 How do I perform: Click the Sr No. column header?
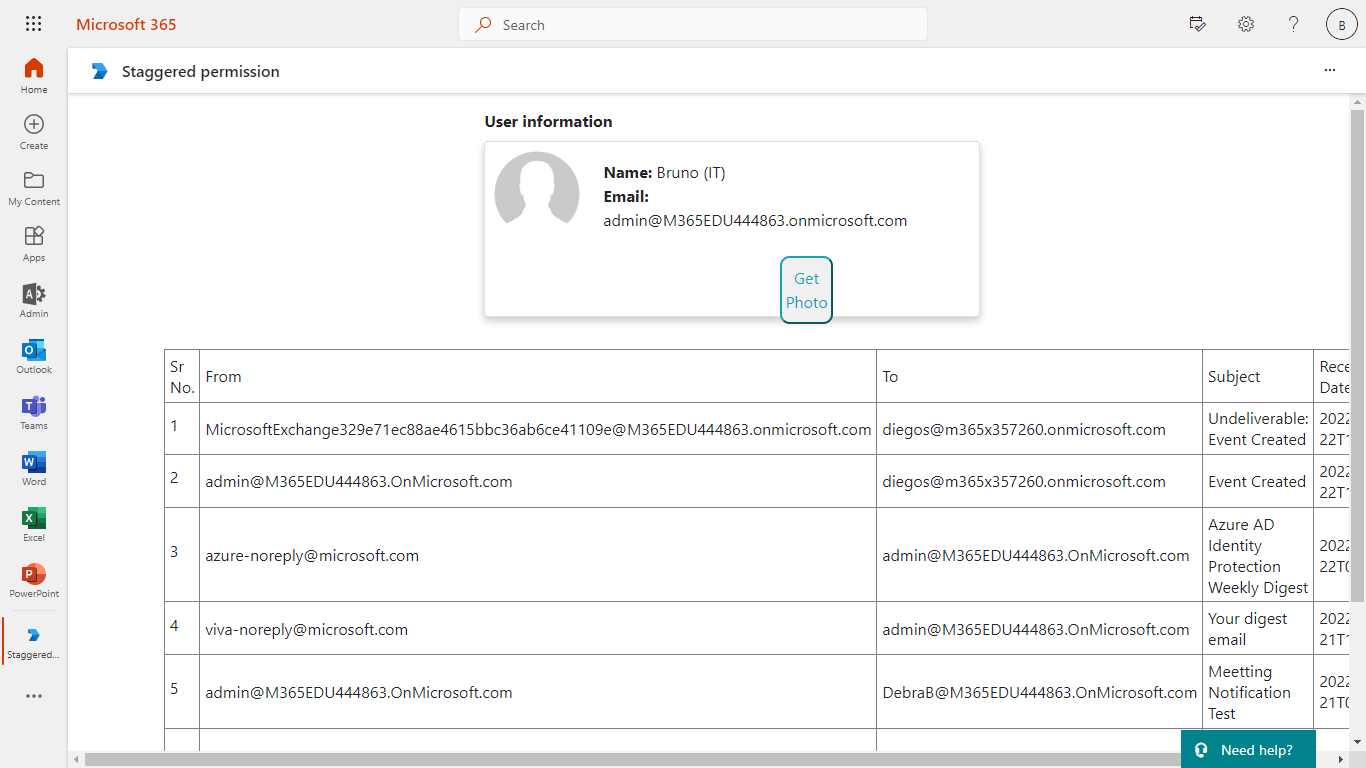tap(182, 376)
